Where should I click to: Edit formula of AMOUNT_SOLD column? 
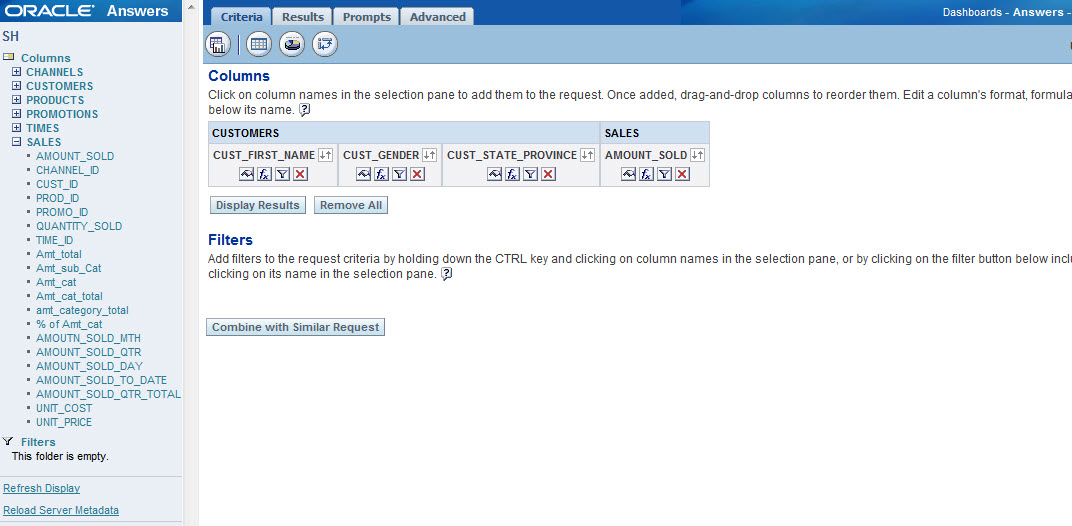point(646,174)
